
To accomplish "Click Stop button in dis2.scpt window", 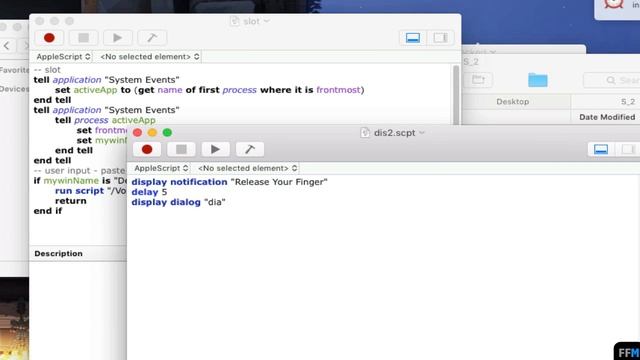I will [x=181, y=149].
